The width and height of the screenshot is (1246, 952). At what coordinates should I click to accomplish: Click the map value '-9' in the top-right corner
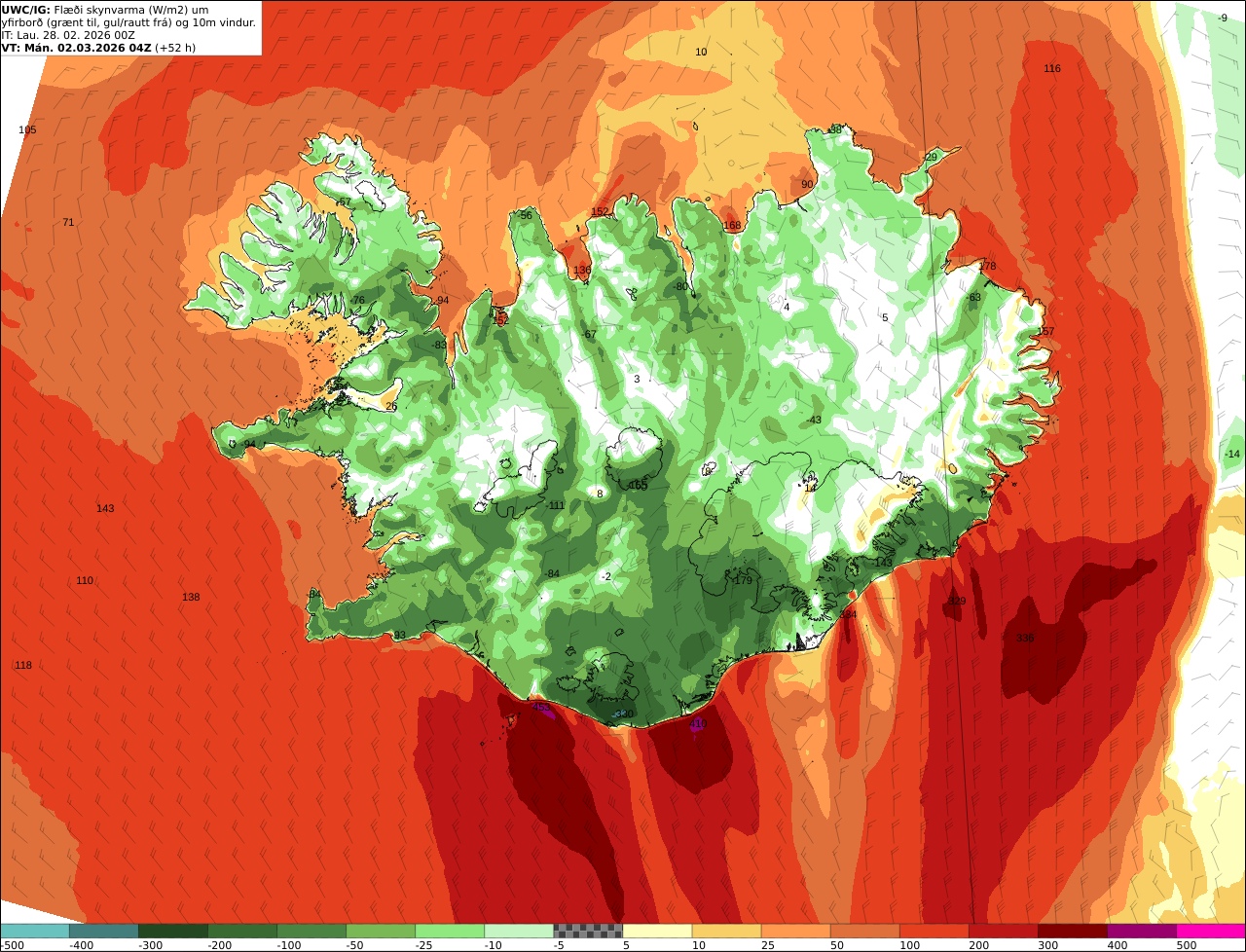(x=1223, y=18)
